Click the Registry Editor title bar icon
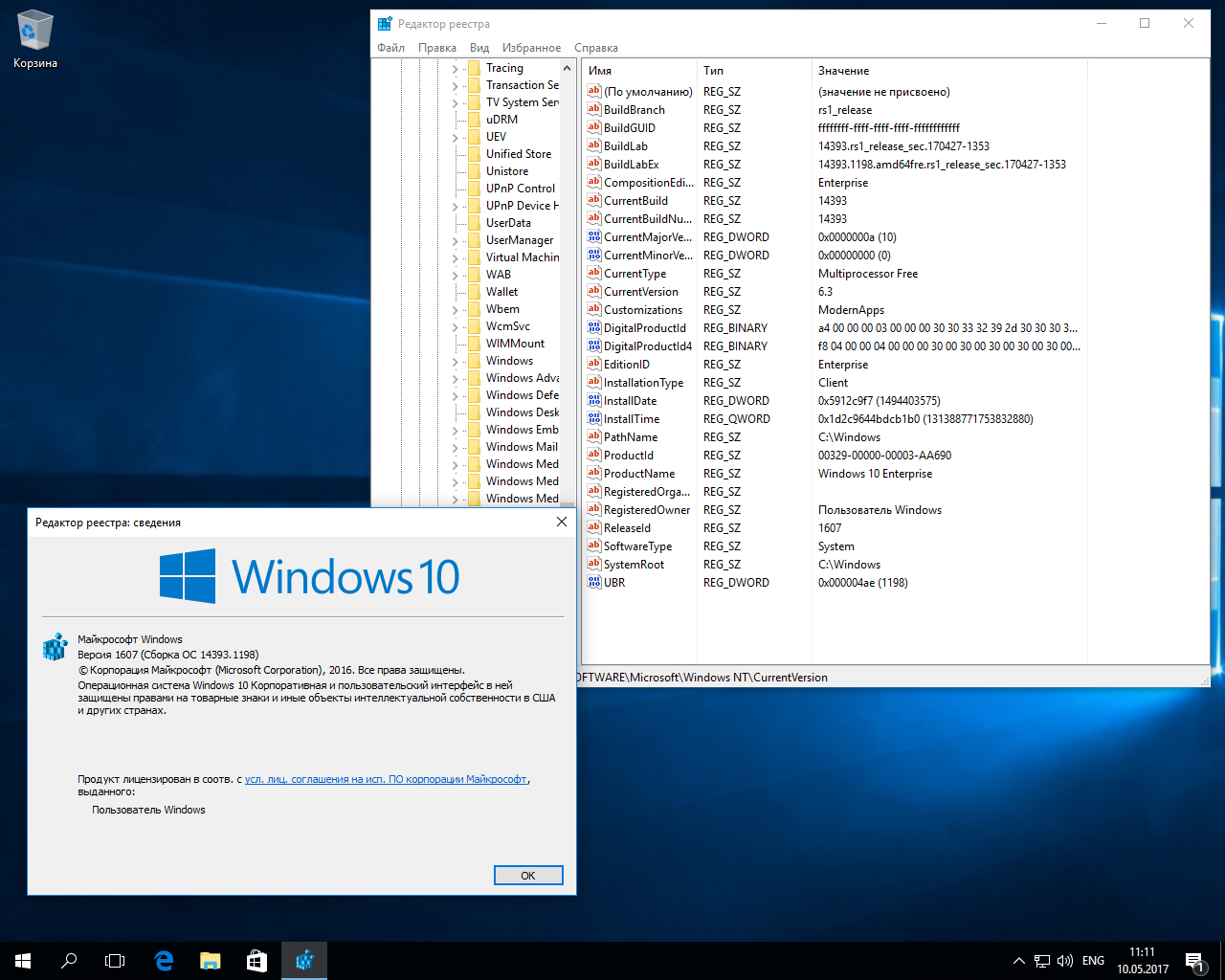Image resolution: width=1225 pixels, height=980 pixels. [x=385, y=24]
